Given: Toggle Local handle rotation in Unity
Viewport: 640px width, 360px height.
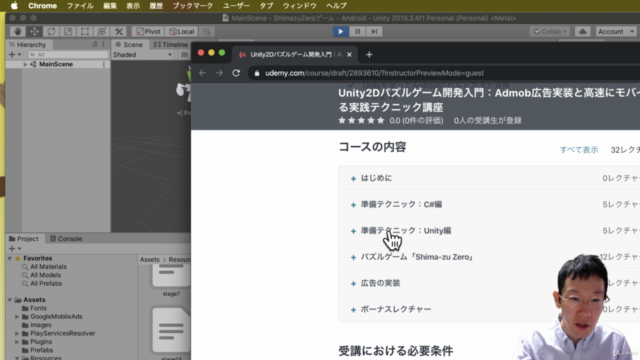Looking at the screenshot, I should 182,31.
